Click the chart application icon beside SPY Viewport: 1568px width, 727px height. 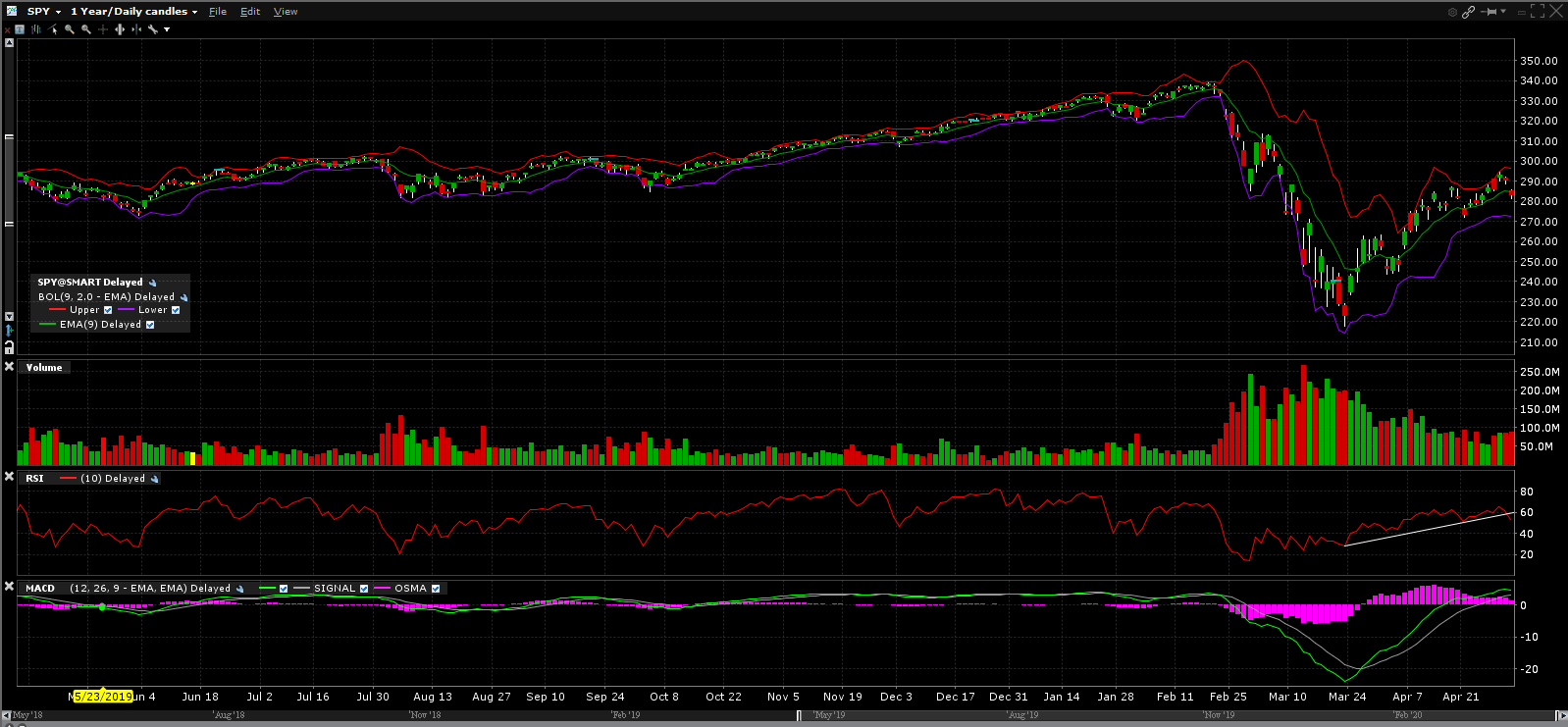(x=12, y=11)
